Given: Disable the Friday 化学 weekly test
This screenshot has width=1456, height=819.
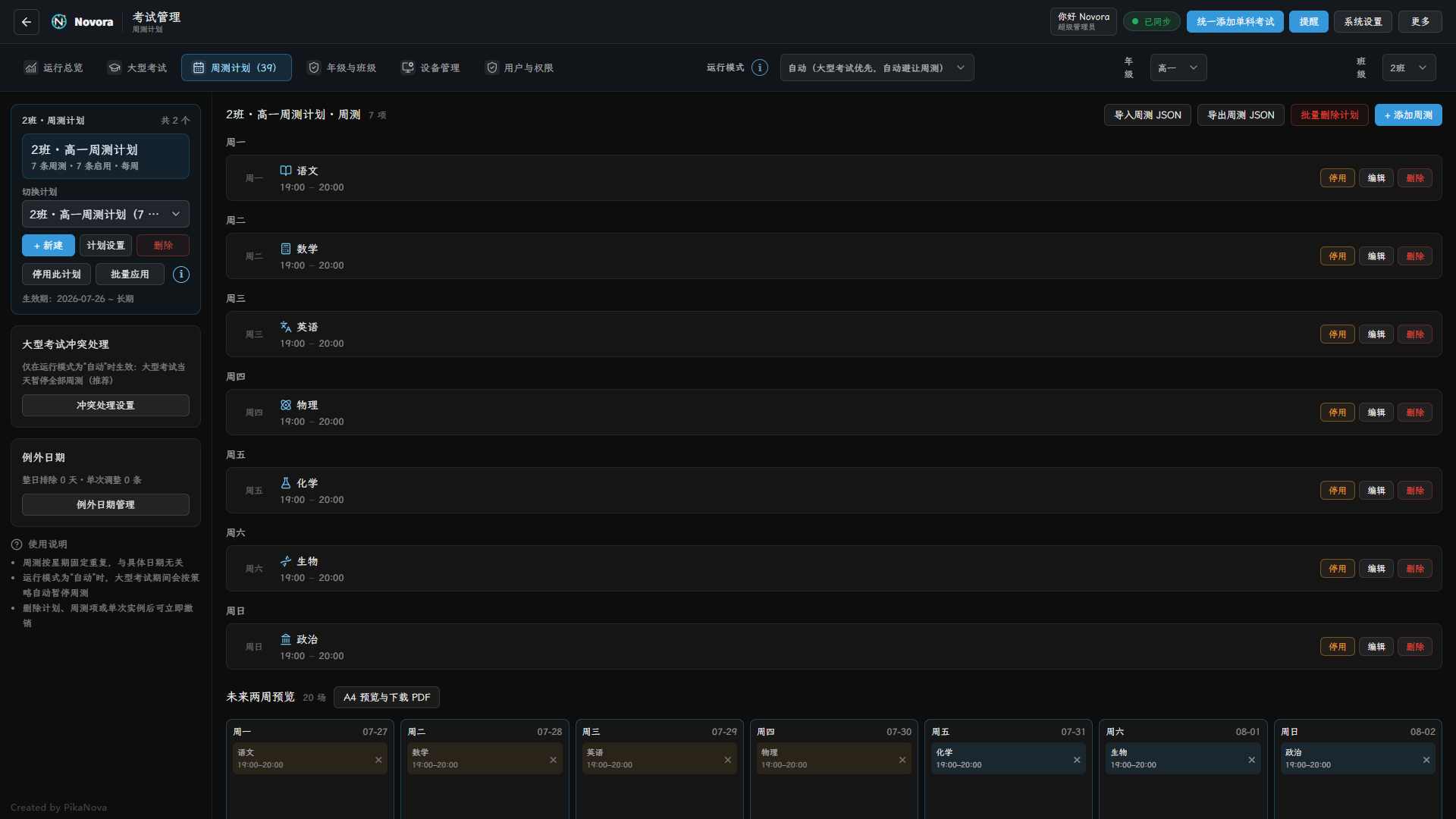Looking at the screenshot, I should coord(1337,491).
